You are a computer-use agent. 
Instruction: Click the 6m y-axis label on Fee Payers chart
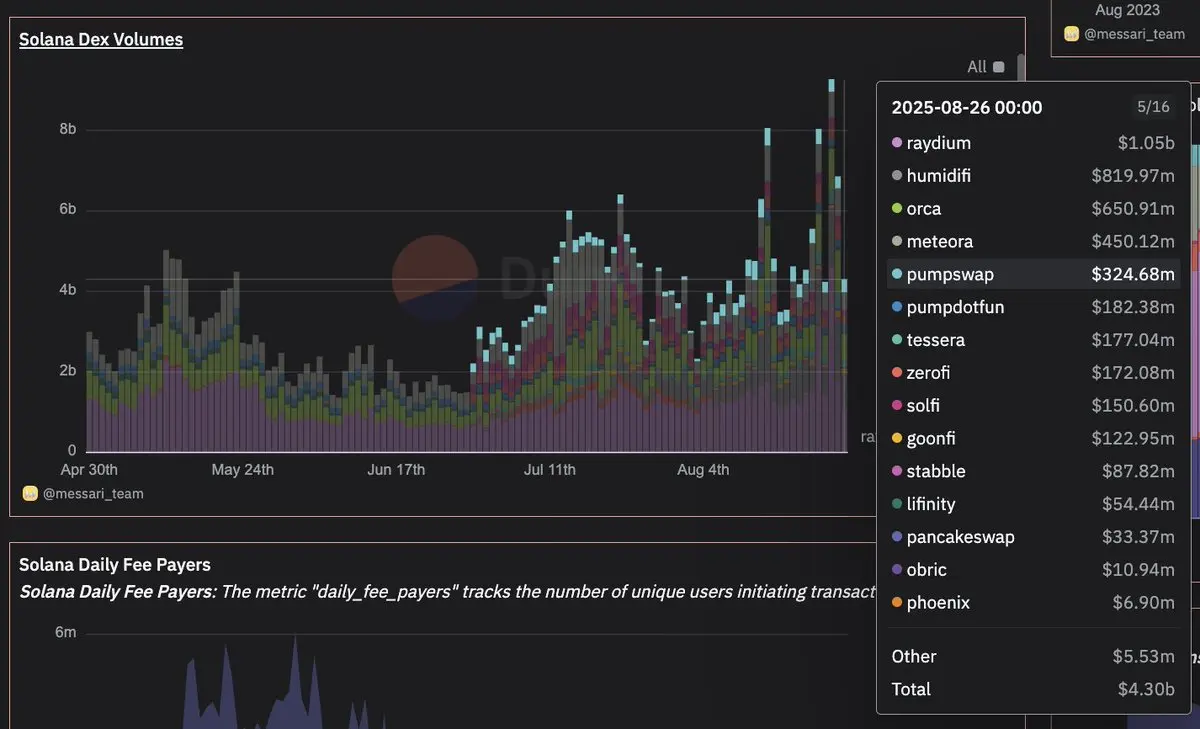(65, 633)
